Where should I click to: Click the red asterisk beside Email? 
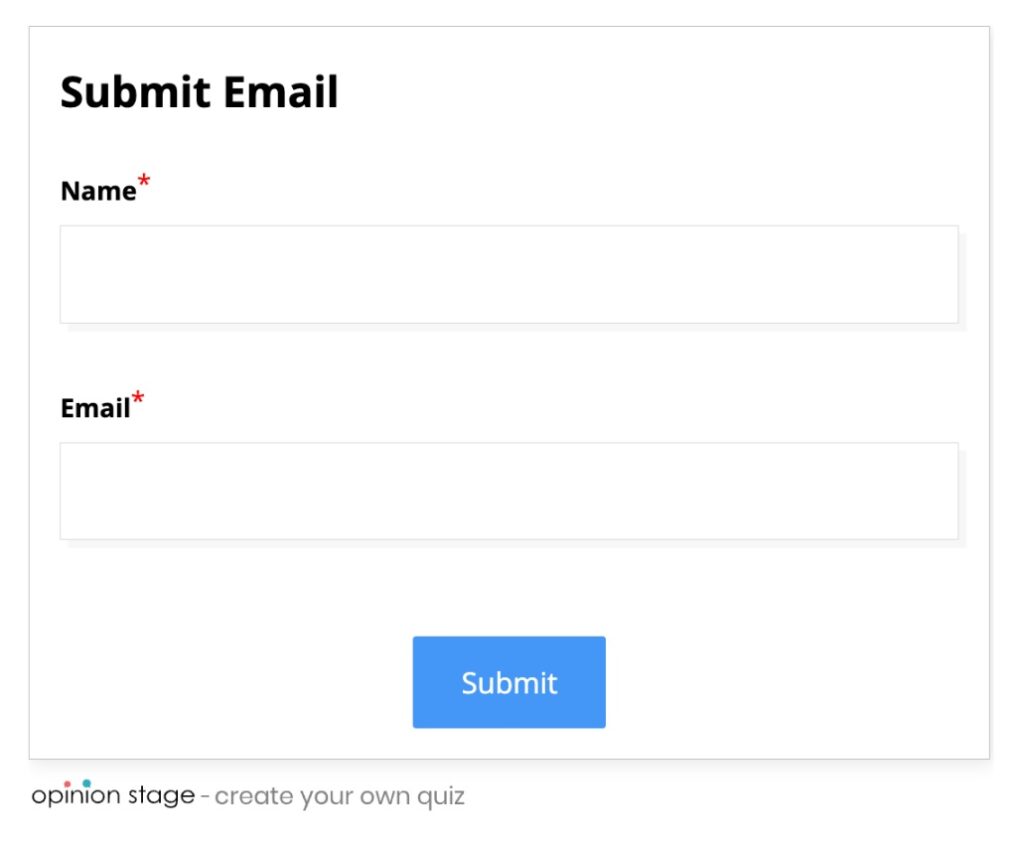pos(138,396)
